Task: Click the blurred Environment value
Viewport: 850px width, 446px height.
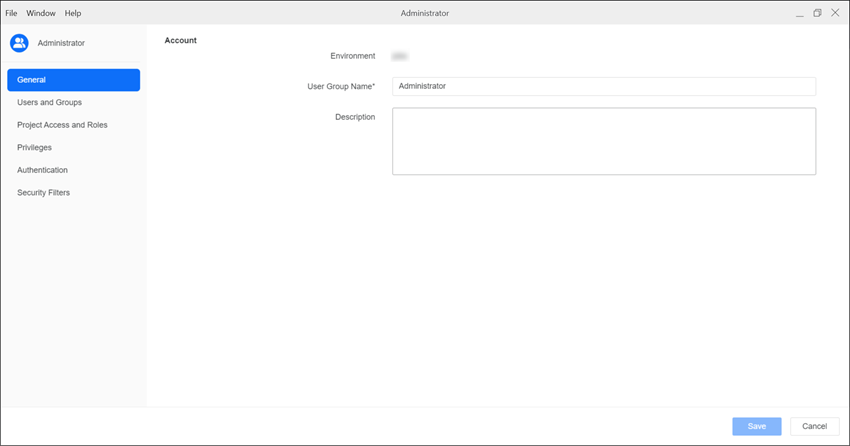Action: click(x=400, y=56)
